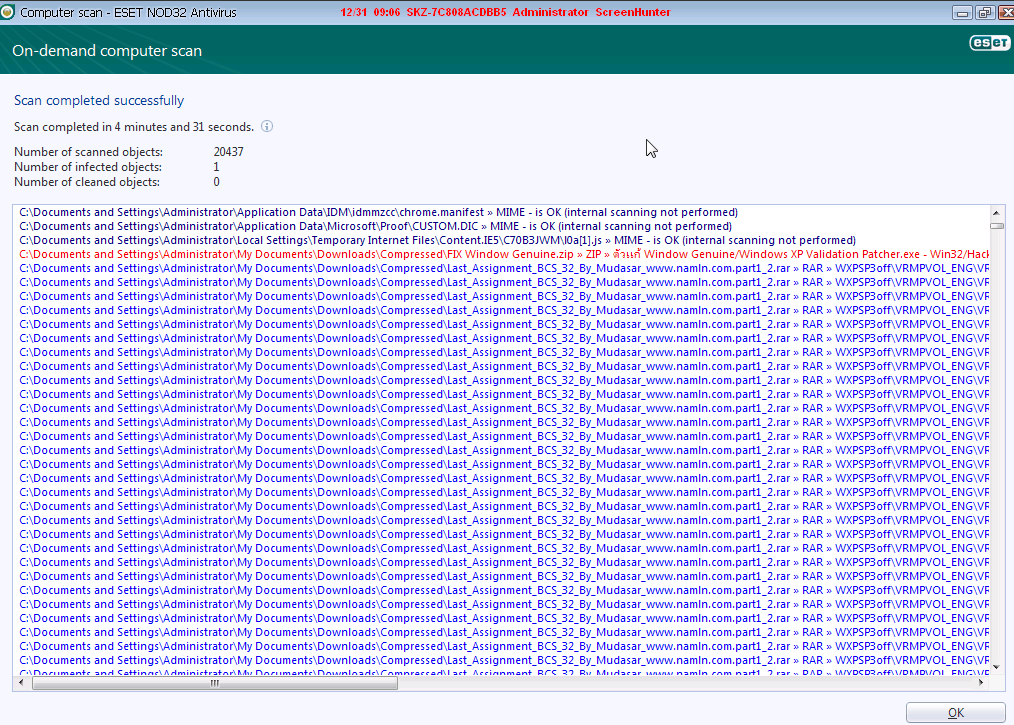1014x725 pixels.
Task: Select the l0a[1].js log entry
Action: [x=437, y=241]
